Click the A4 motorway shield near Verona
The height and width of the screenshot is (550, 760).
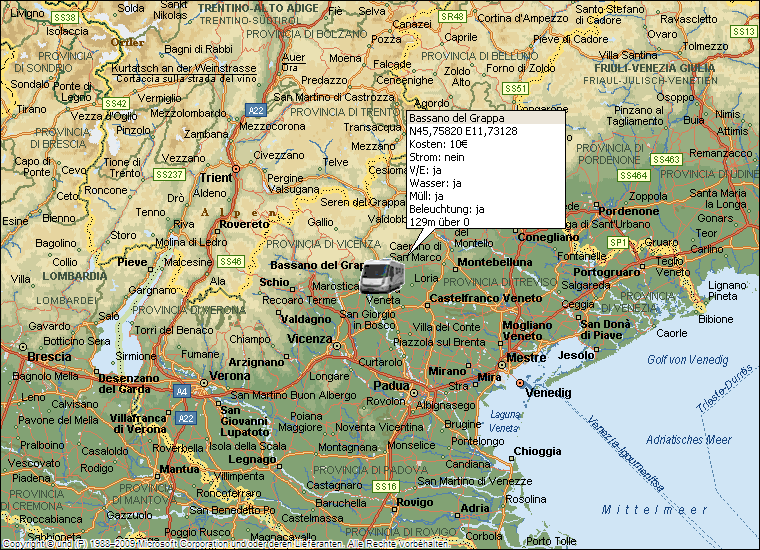click(x=181, y=391)
